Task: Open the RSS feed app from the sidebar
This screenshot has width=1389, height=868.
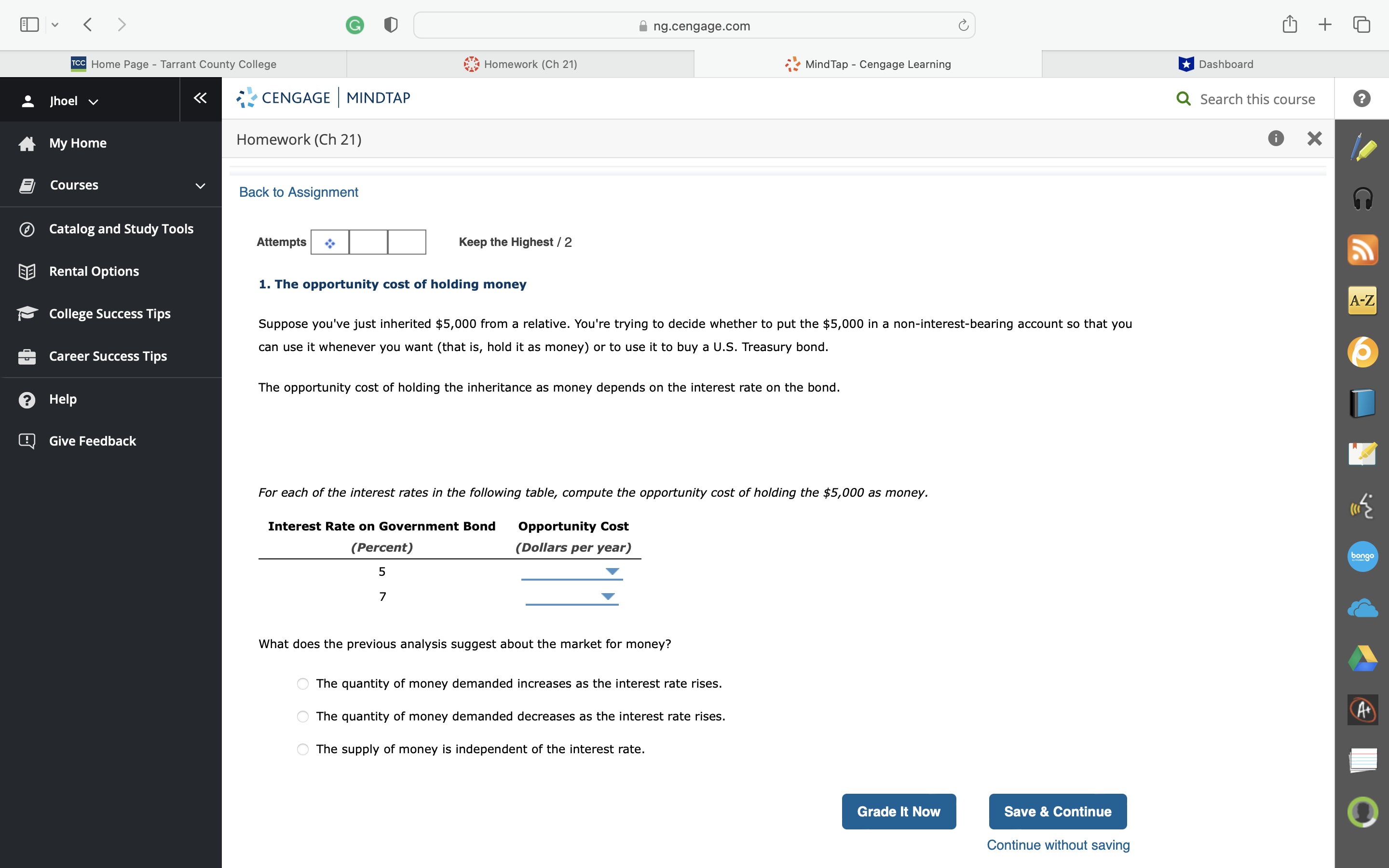Action: (1362, 249)
